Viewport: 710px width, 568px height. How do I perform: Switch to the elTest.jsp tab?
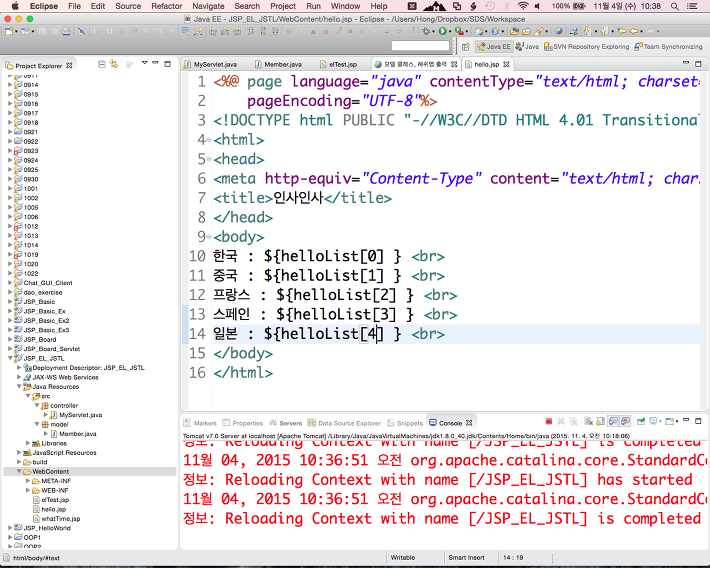(x=339, y=64)
